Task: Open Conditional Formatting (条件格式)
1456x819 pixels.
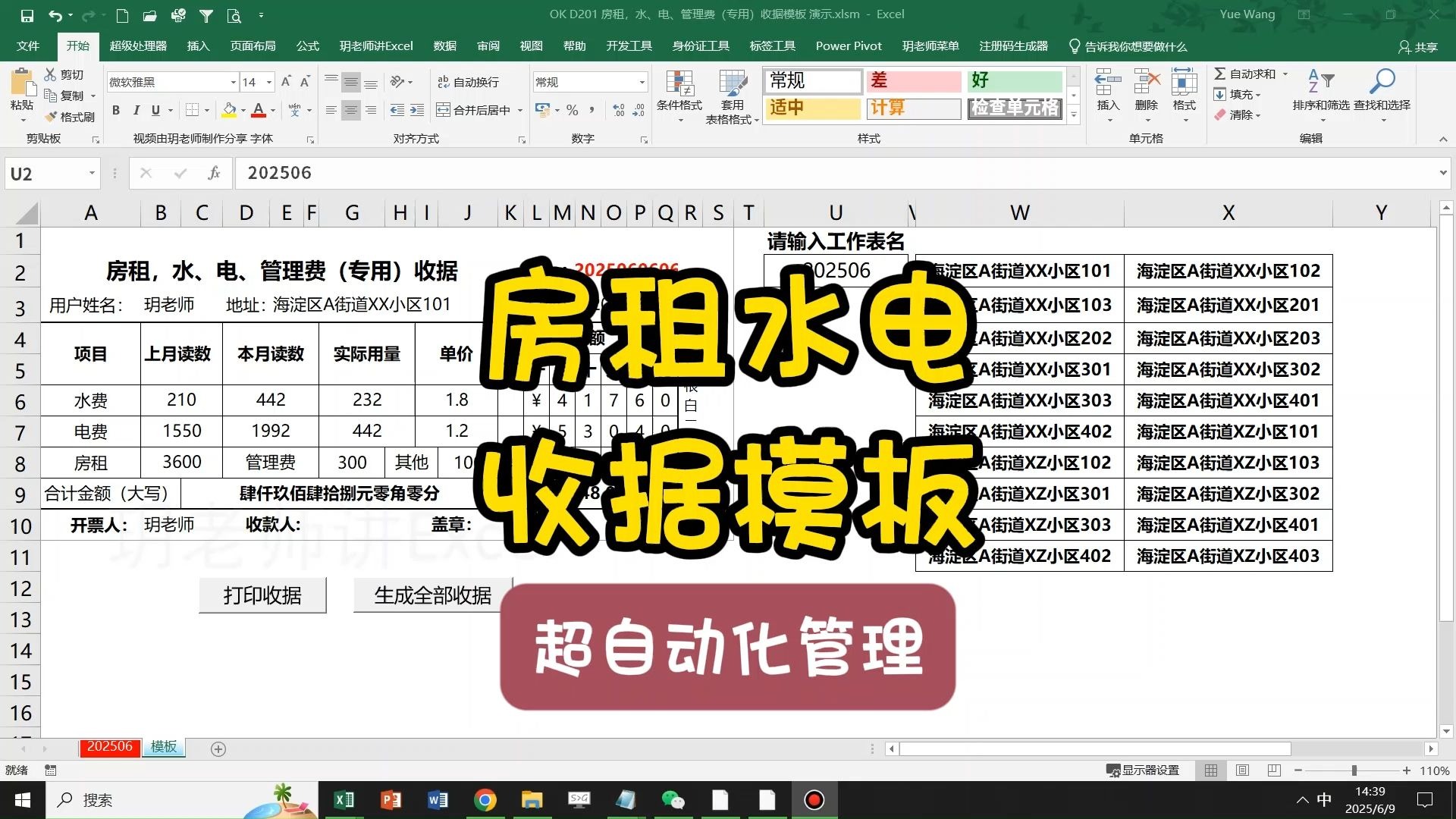Action: [x=680, y=93]
